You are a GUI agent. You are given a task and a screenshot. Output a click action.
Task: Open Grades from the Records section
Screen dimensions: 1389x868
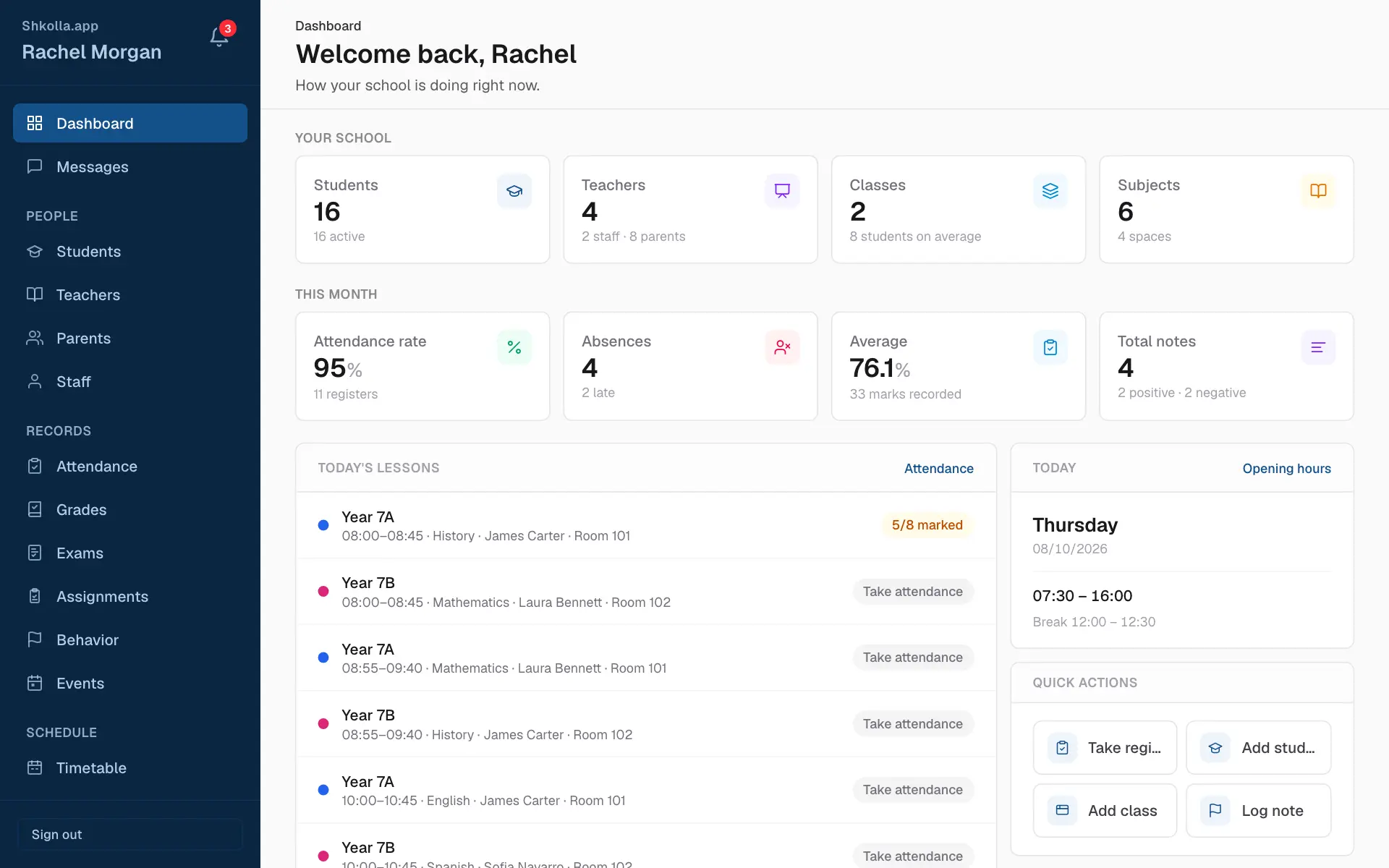click(130, 509)
